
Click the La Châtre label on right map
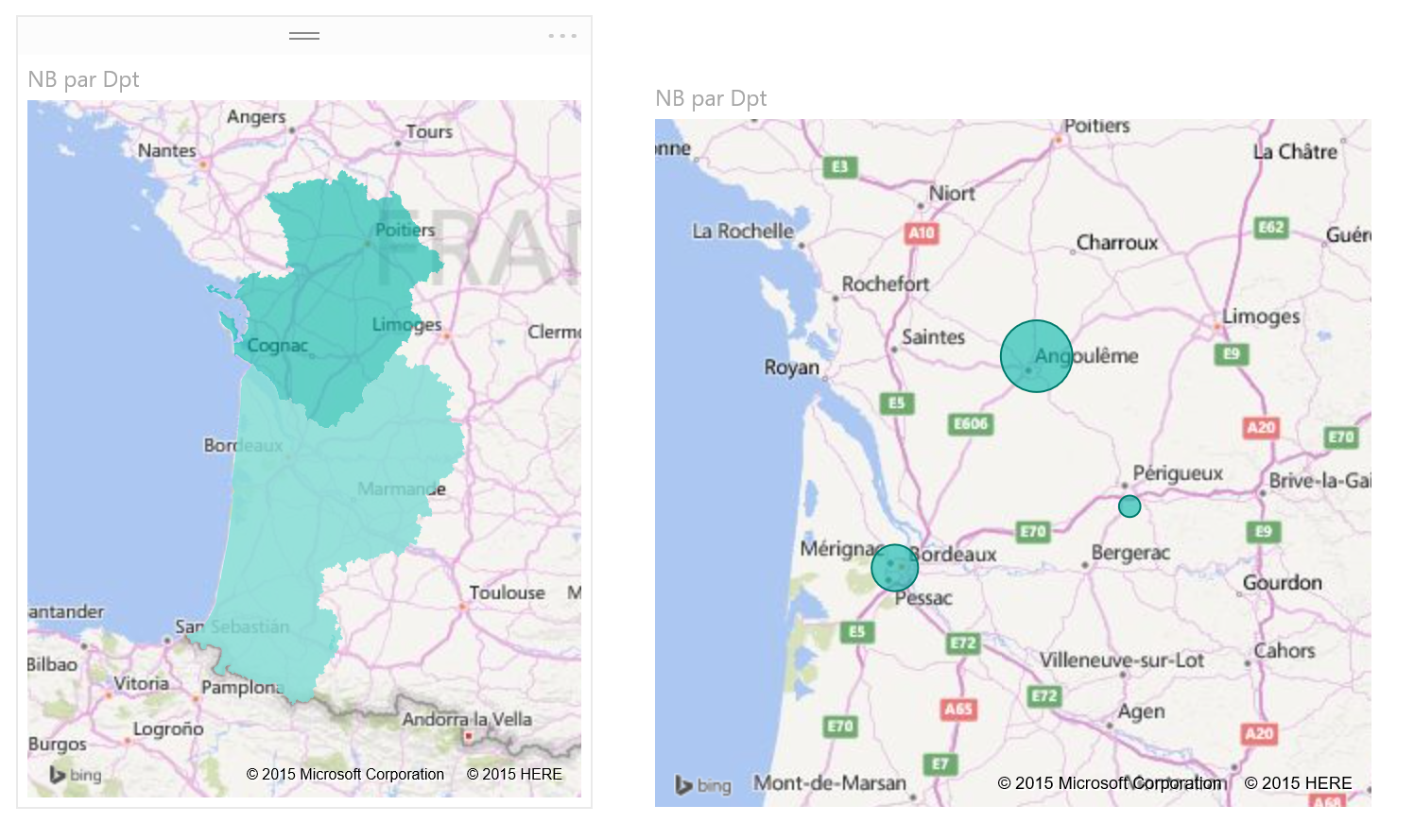[x=1295, y=151]
